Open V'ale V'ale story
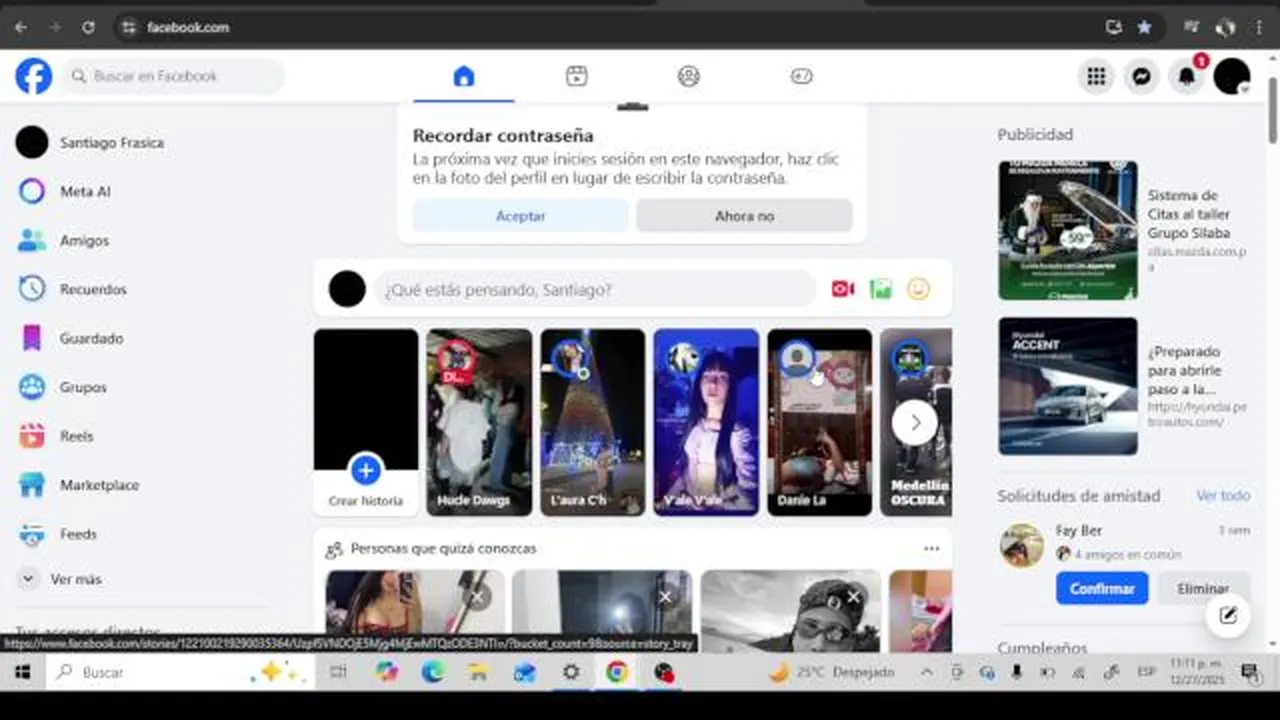This screenshot has height=720, width=1280. click(706, 422)
